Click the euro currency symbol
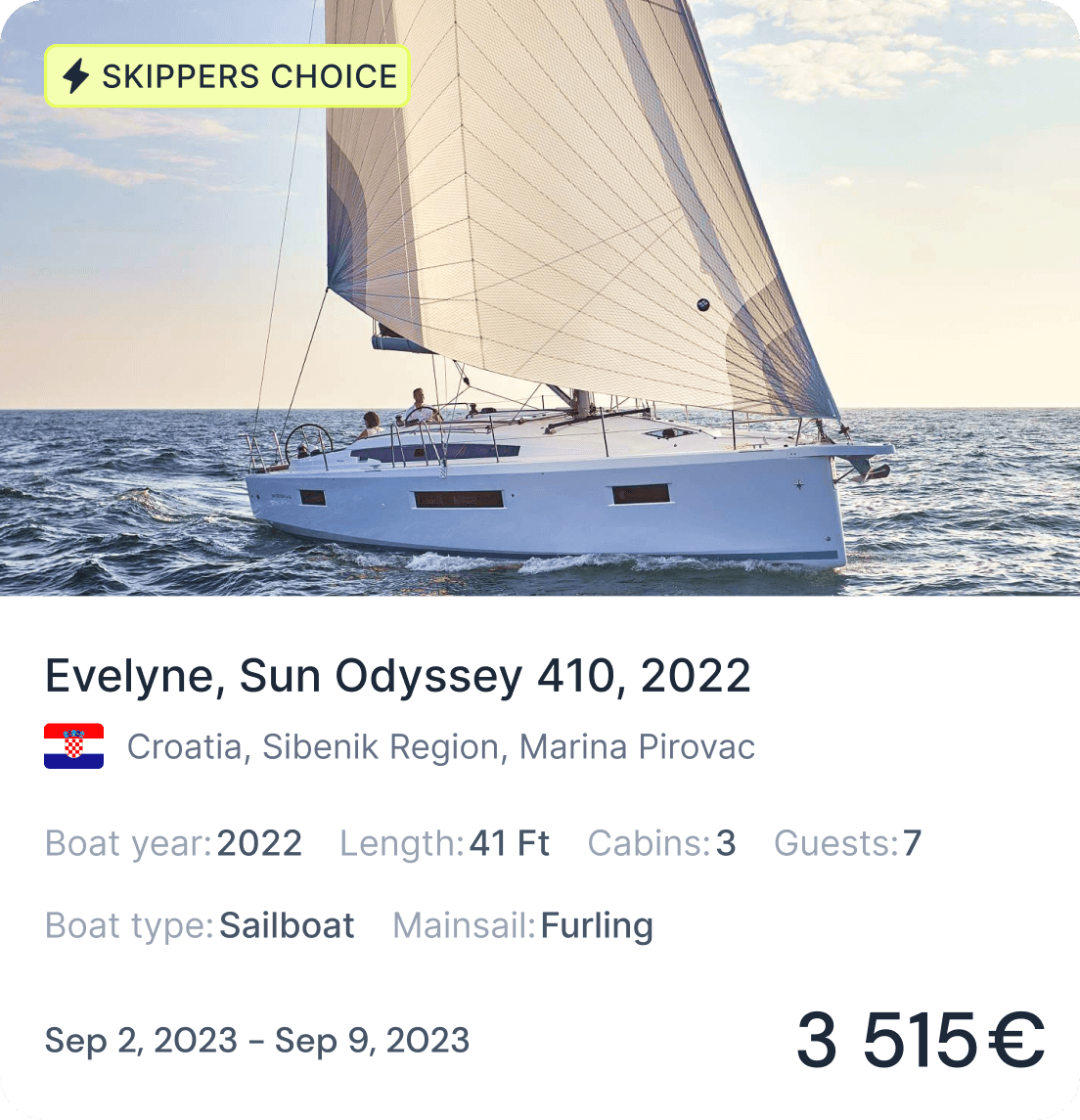The height and width of the screenshot is (1120, 1080). coord(1017,1040)
